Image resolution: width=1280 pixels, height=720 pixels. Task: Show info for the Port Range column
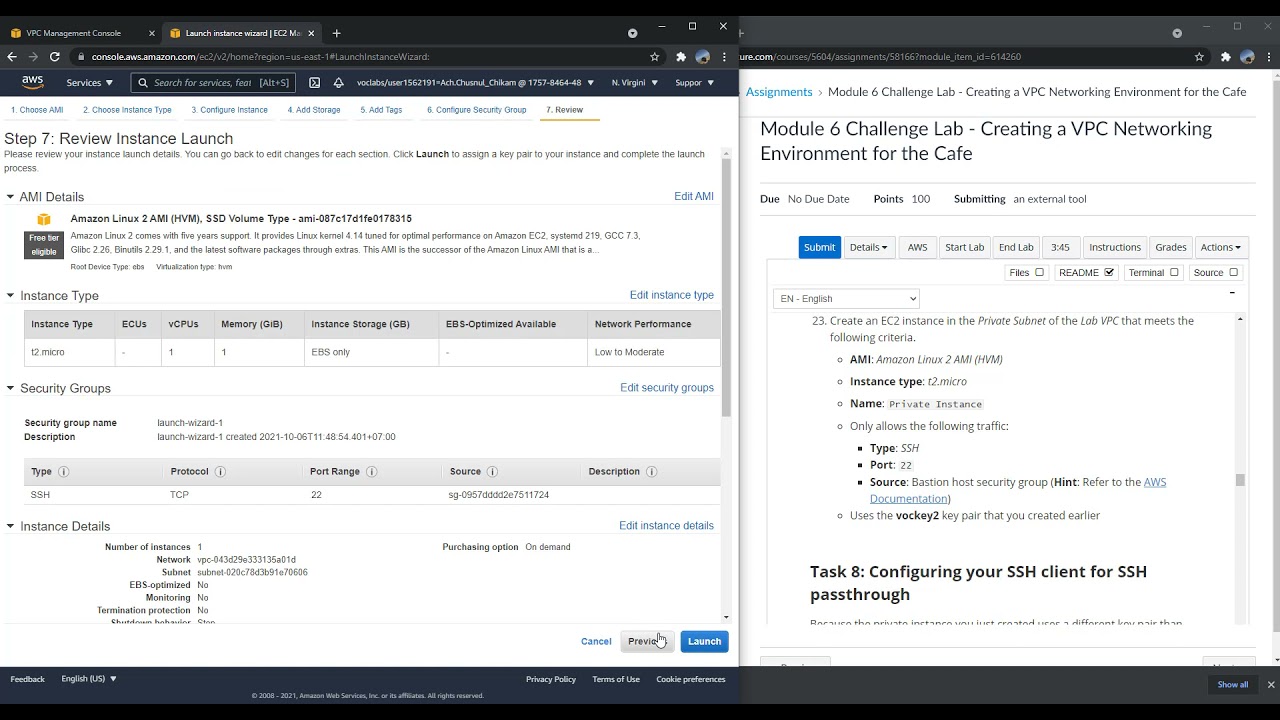point(371,472)
